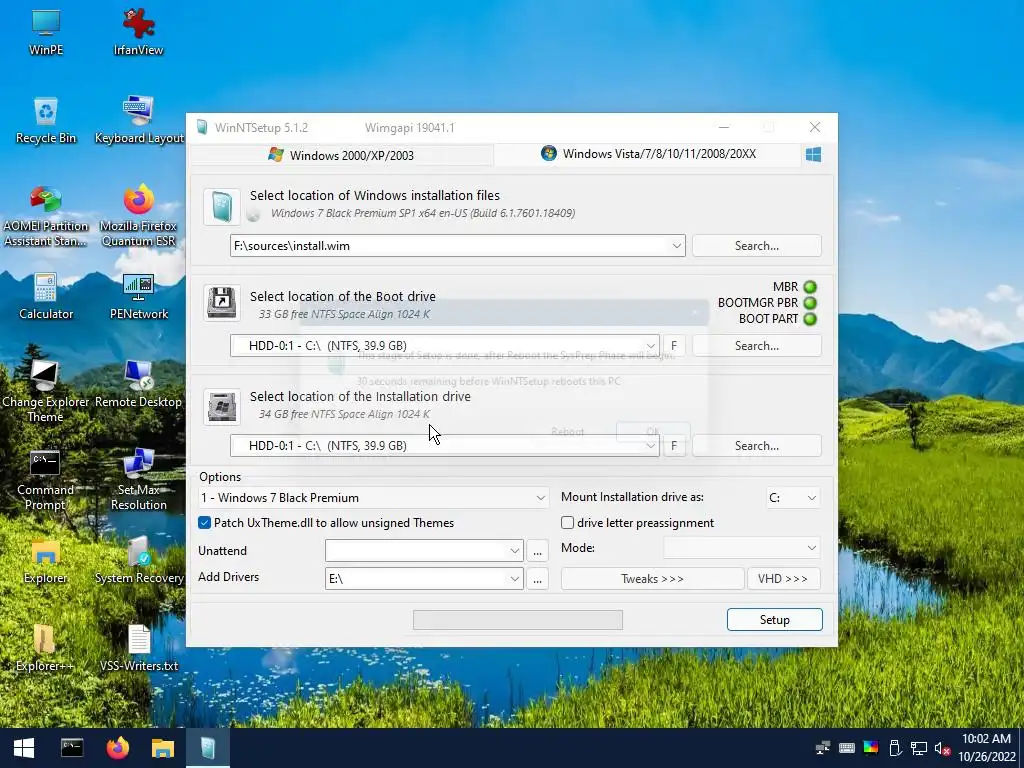The image size is (1024, 768).
Task: Open Firefox from the taskbar
Action: point(118,748)
